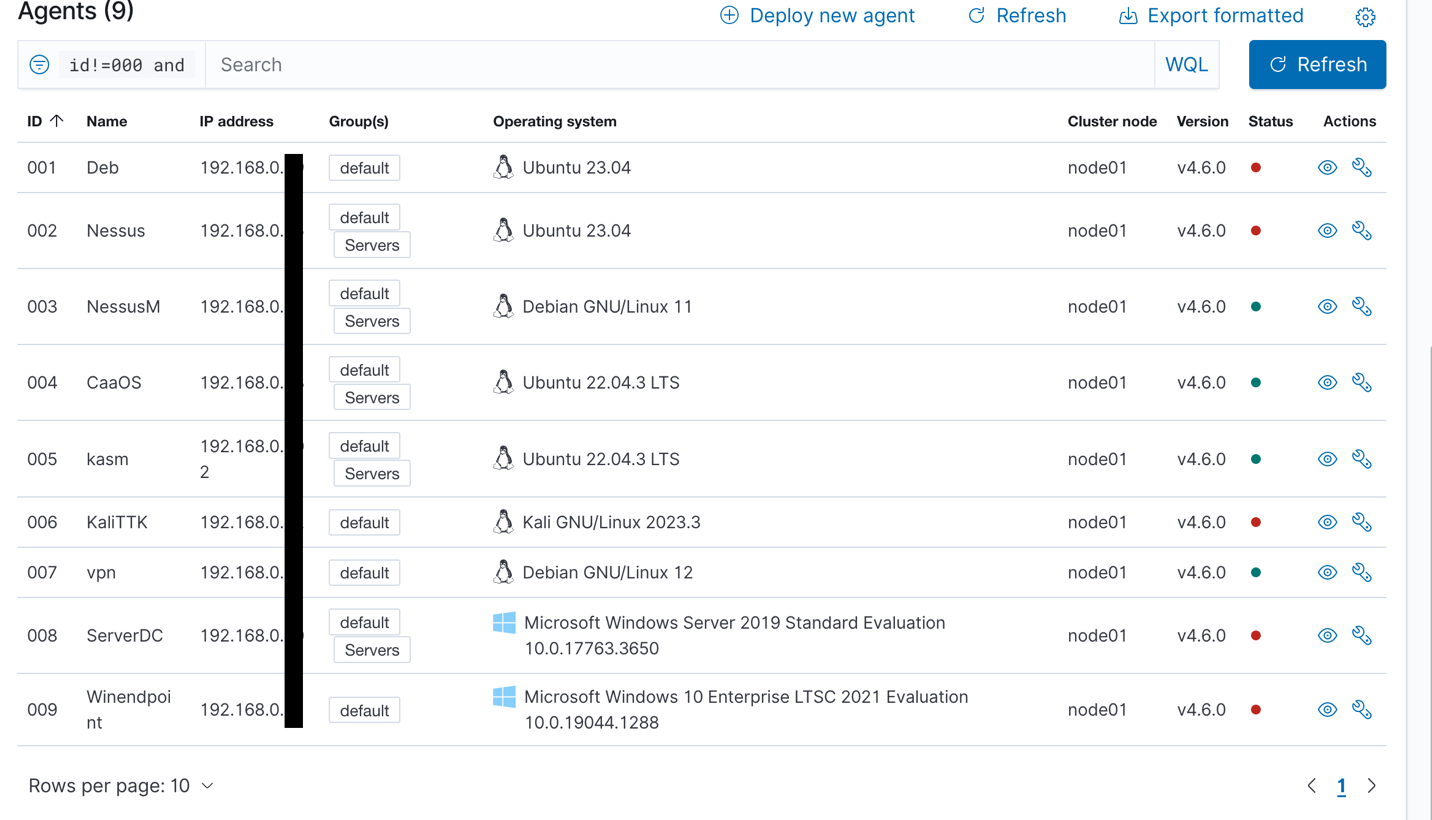View details of agent Winendpoint
Screen dimensions: 1432x820
tap(1327, 710)
